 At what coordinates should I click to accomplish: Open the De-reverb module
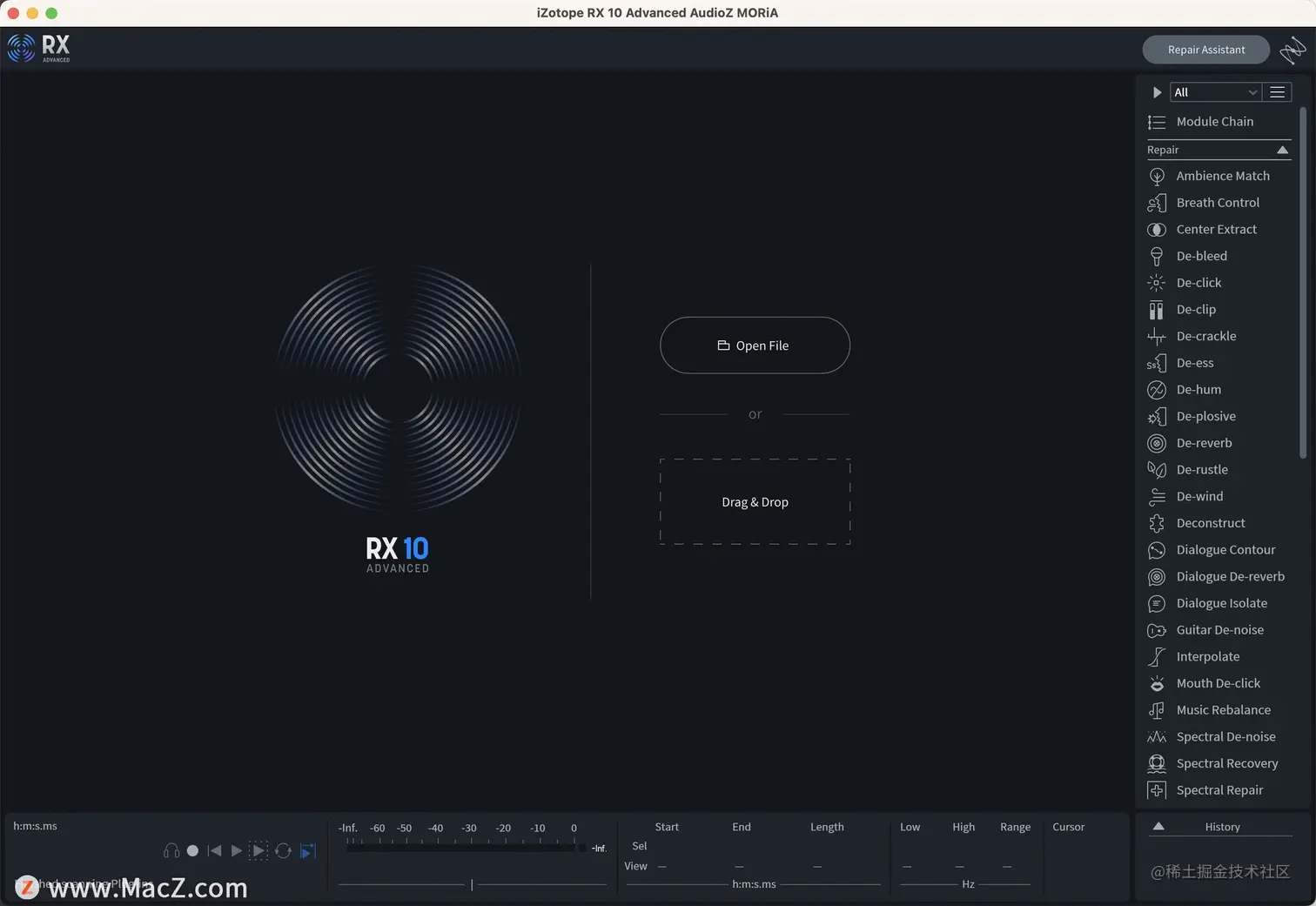point(1190,443)
